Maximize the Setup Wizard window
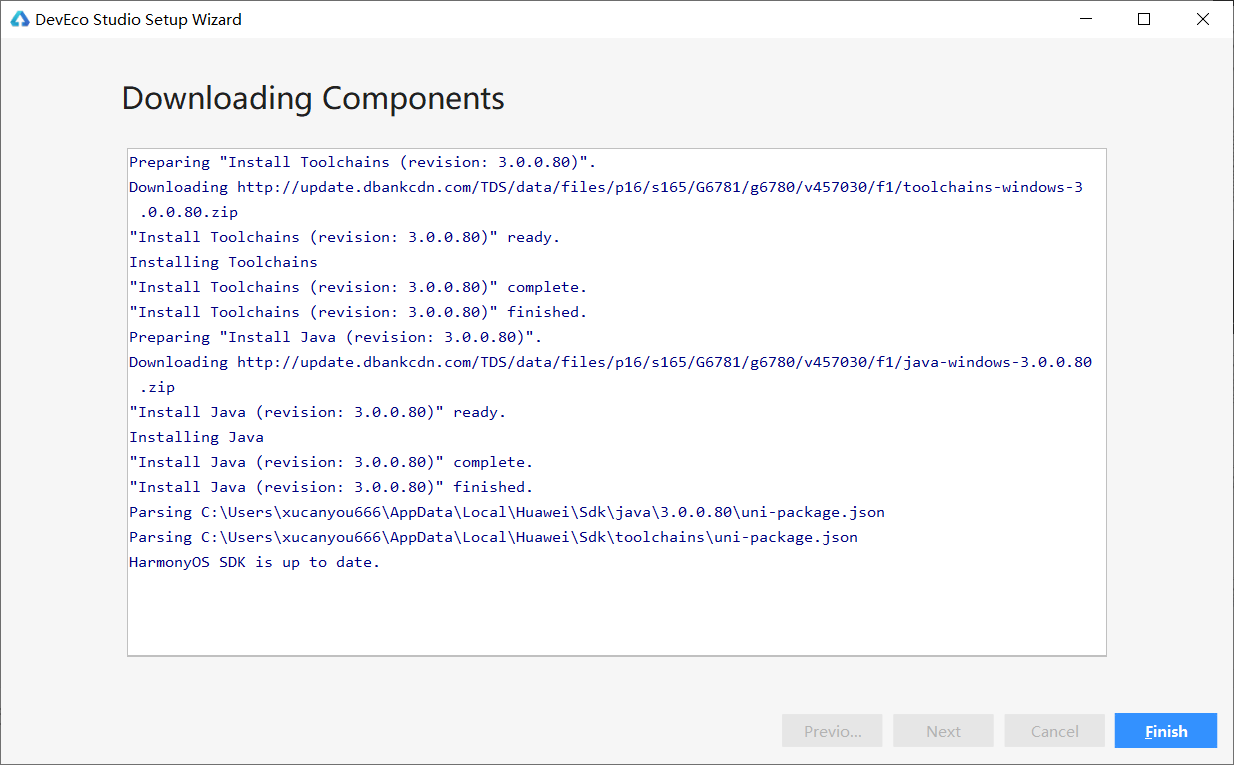The image size is (1234, 765). click(1144, 19)
